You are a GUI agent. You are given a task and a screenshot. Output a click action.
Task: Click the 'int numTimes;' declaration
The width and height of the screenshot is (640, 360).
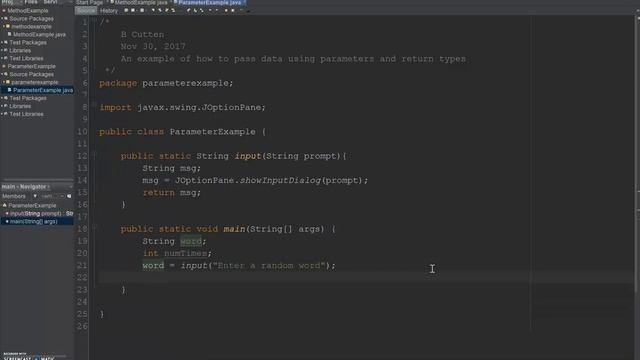[177, 253]
